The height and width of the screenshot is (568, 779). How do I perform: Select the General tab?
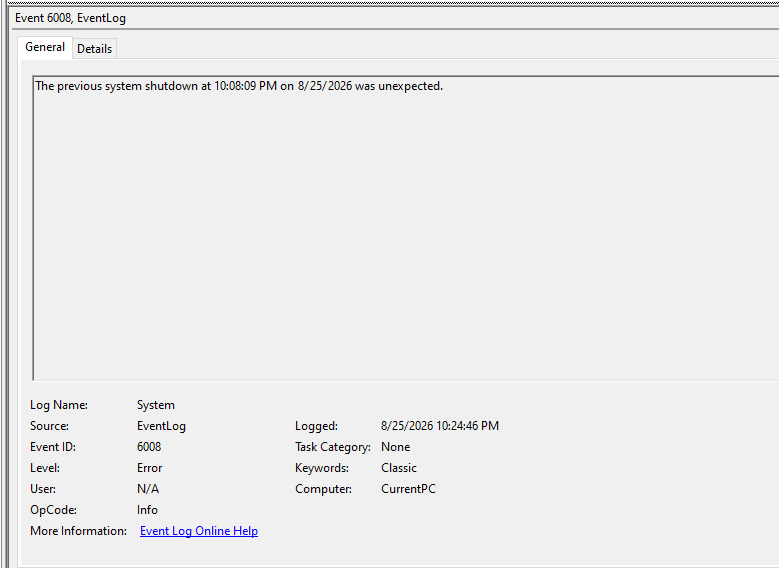(45, 47)
